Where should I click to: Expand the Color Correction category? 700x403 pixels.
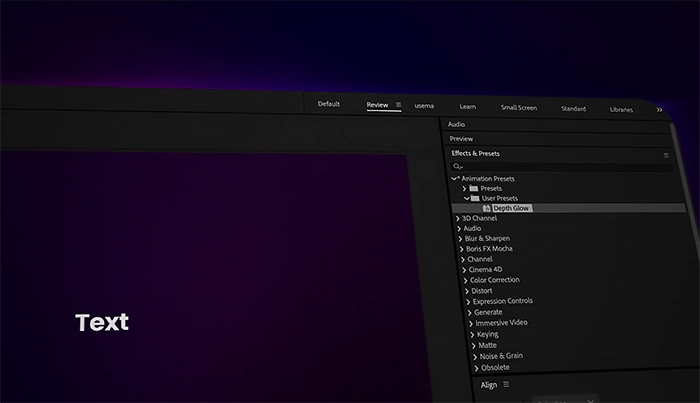point(466,280)
